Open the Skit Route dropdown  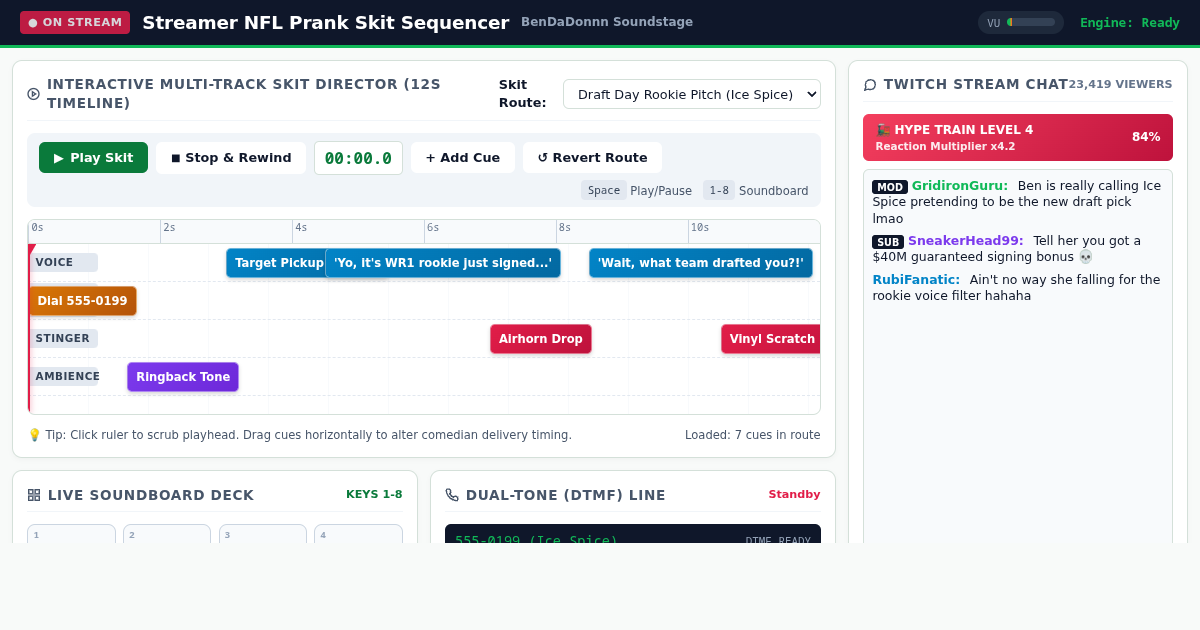click(692, 94)
